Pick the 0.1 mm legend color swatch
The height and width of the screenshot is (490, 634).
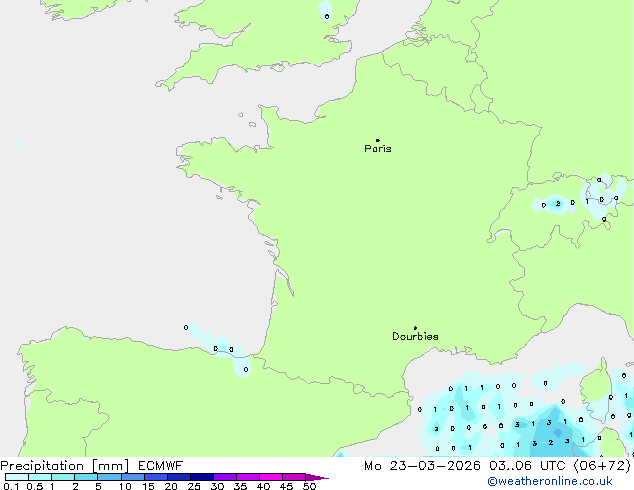pyautogui.click(x=17, y=477)
